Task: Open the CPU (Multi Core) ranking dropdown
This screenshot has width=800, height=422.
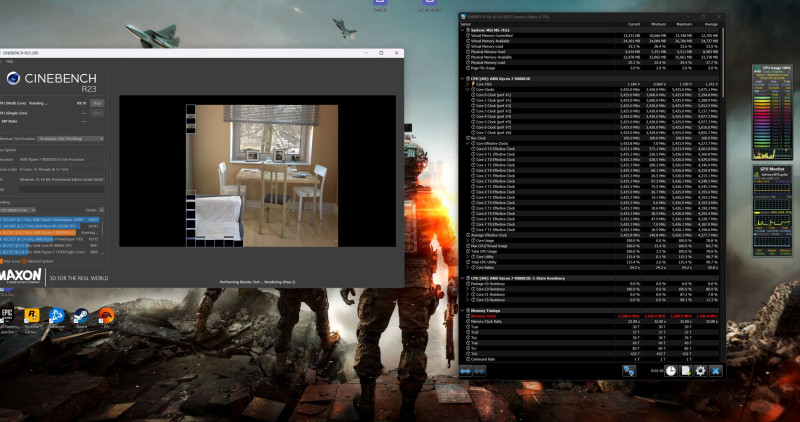Action: pyautogui.click(x=18, y=210)
